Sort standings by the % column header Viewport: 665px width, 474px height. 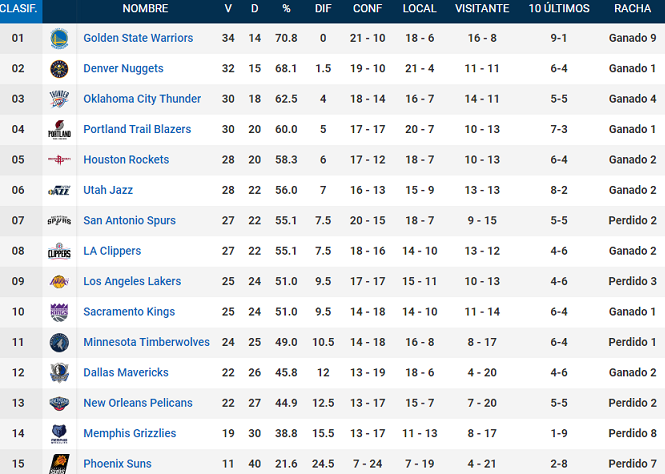tap(287, 8)
